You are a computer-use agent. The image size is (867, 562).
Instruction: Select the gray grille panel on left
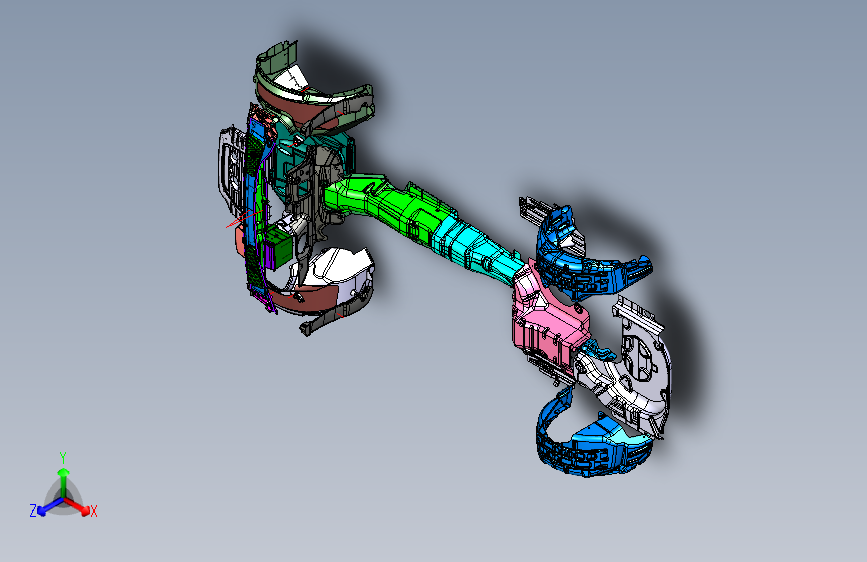point(231,169)
